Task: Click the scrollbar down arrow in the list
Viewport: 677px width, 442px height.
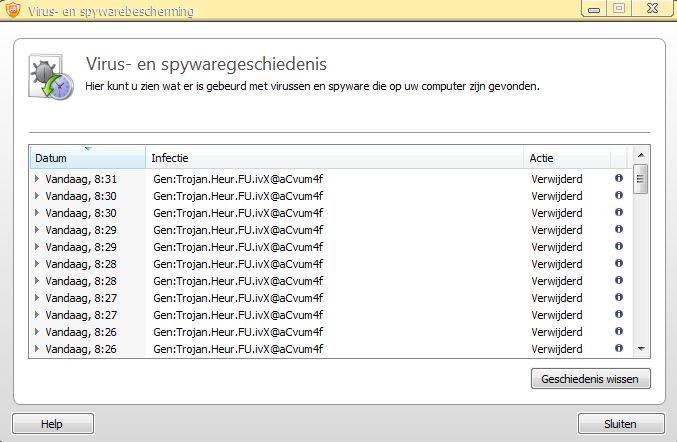Action: pos(641,348)
